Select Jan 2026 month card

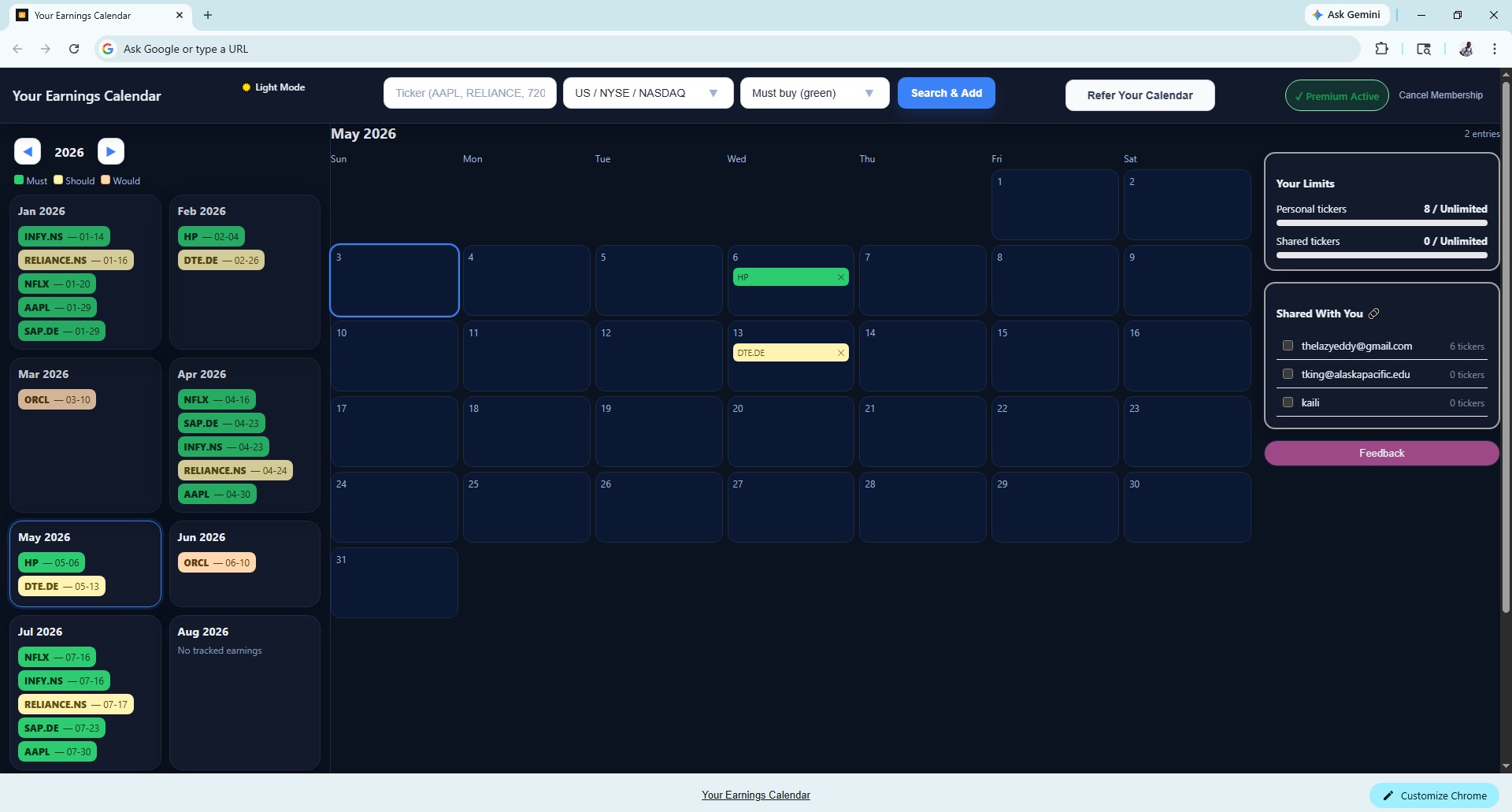coord(85,273)
